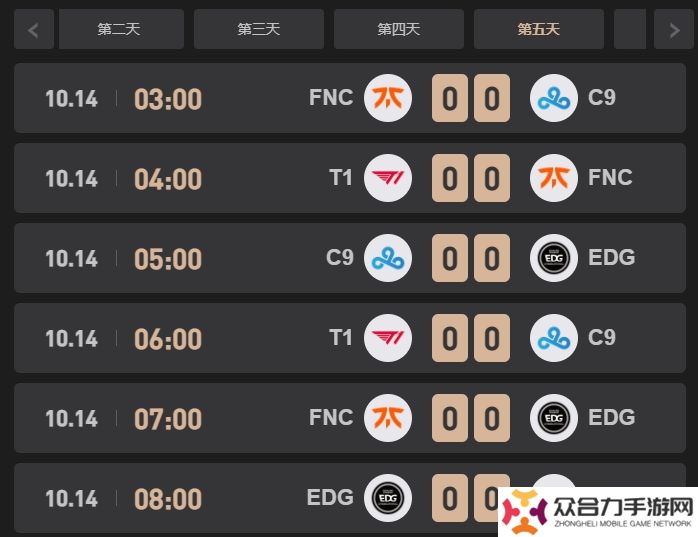Open the EDG logo in the 05:00 match

click(x=554, y=258)
